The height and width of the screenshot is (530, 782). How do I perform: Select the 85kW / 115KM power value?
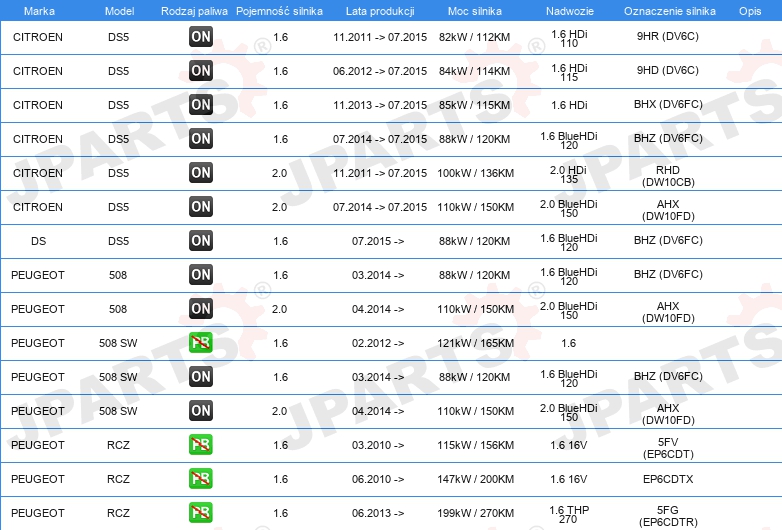474,105
